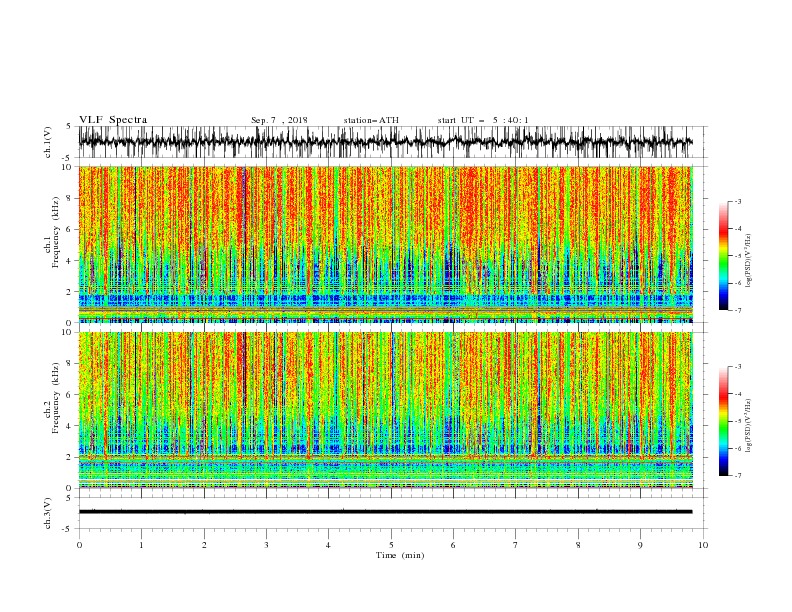Click the flat ch.3 voltage trace

point(385,512)
